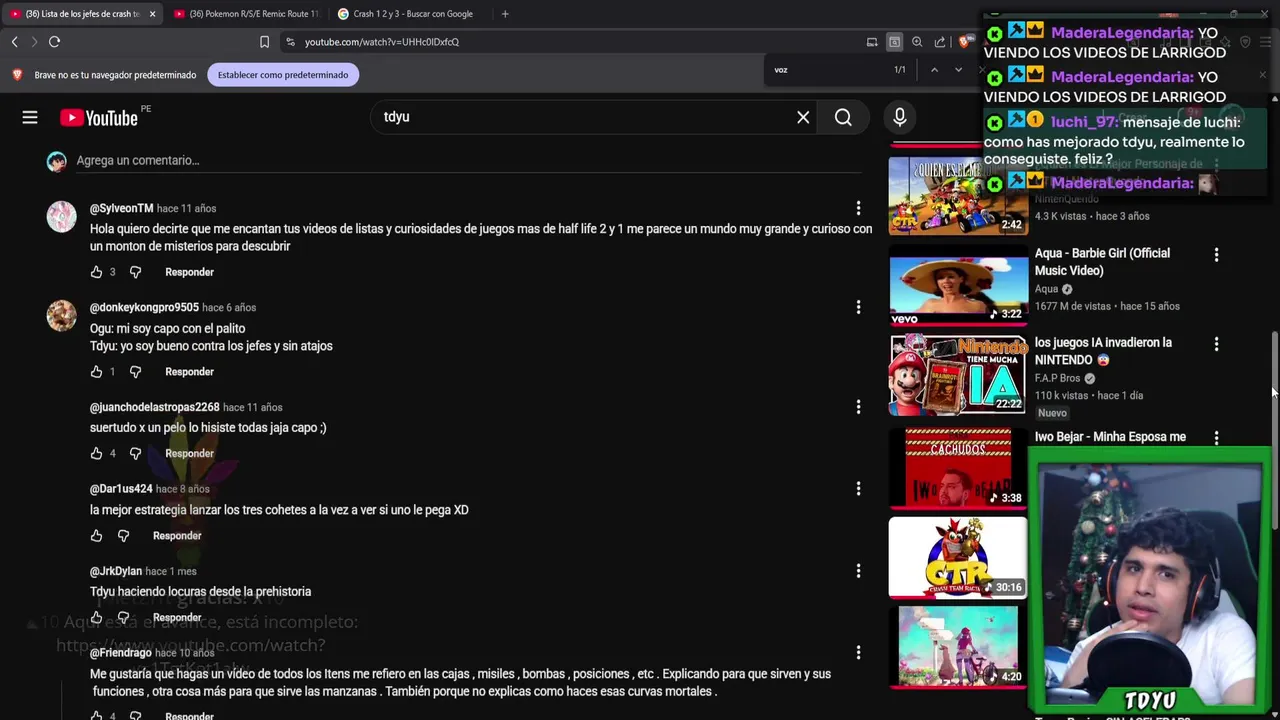Open the options menu on @donkeykongpro9505's comment
Screen dimensions: 1280x720
coord(858,307)
